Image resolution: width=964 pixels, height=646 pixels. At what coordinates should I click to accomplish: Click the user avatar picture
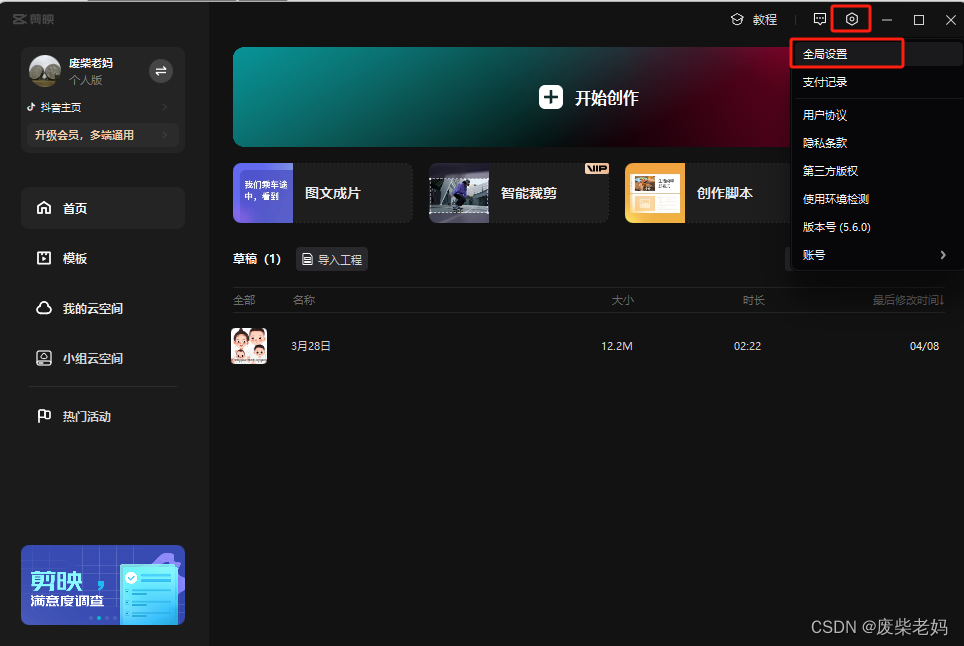(45, 71)
